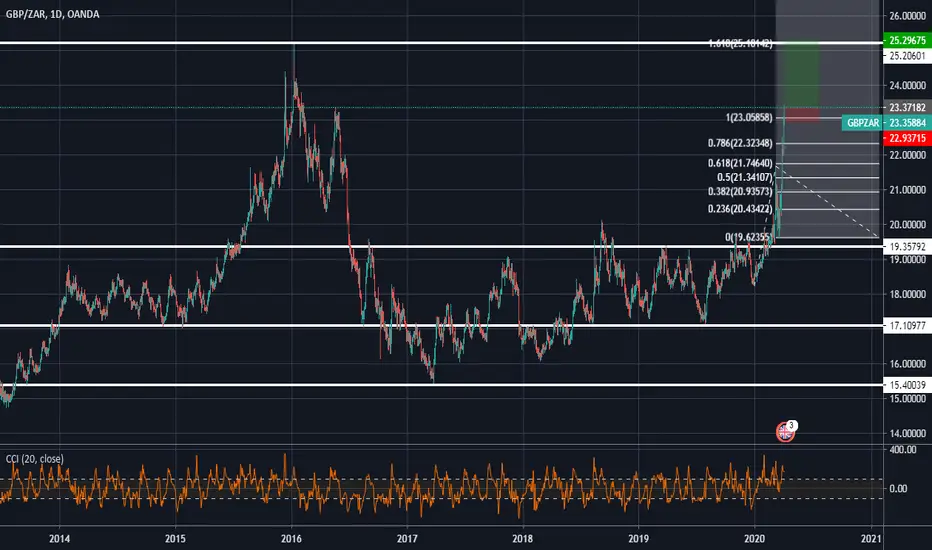Select the Fibonacci 0.618(21.74640) level label
Viewport: 932px width, 550px height.
pyautogui.click(x=741, y=164)
